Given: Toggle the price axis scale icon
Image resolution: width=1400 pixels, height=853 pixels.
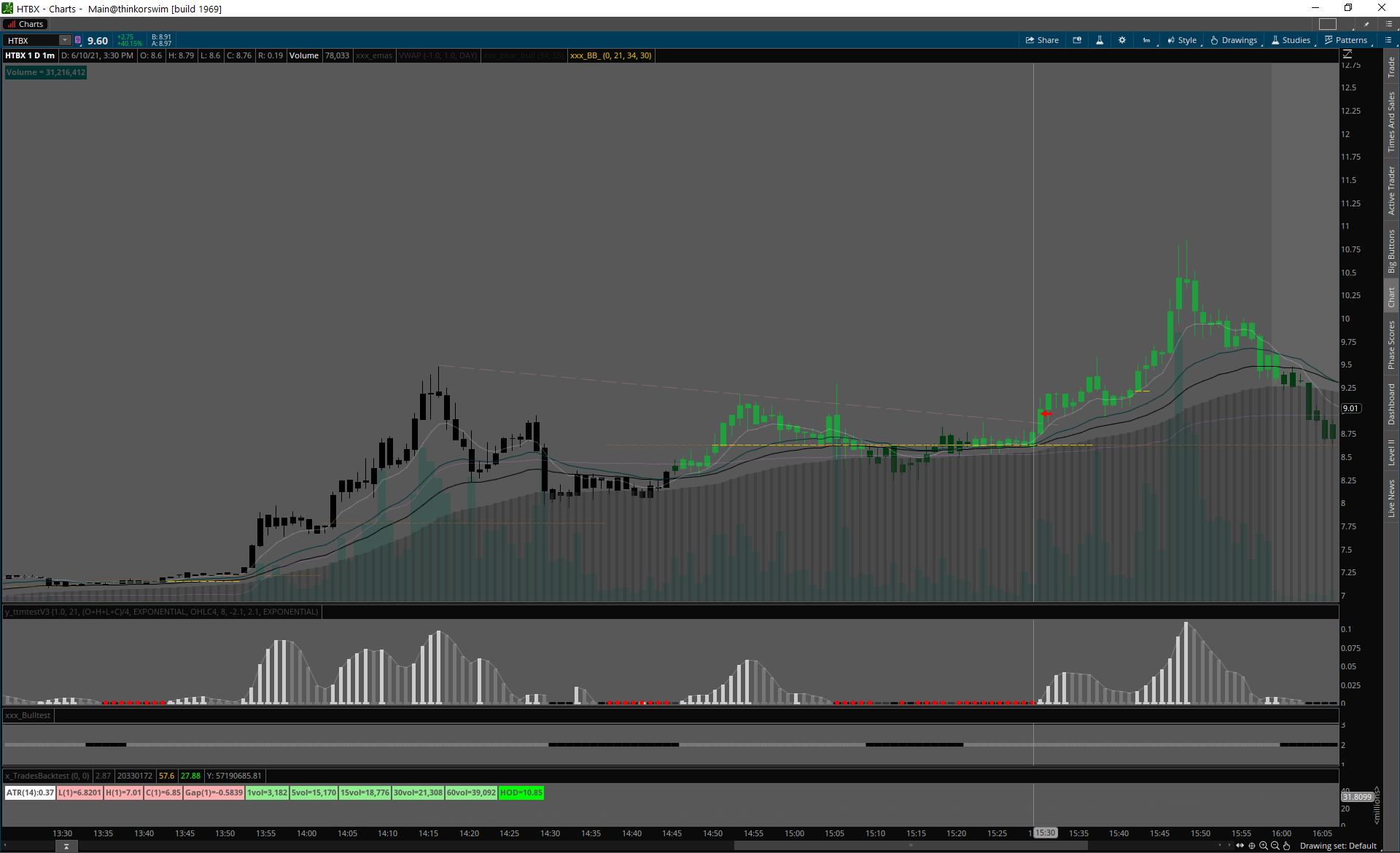Looking at the screenshot, I should 1347,54.
